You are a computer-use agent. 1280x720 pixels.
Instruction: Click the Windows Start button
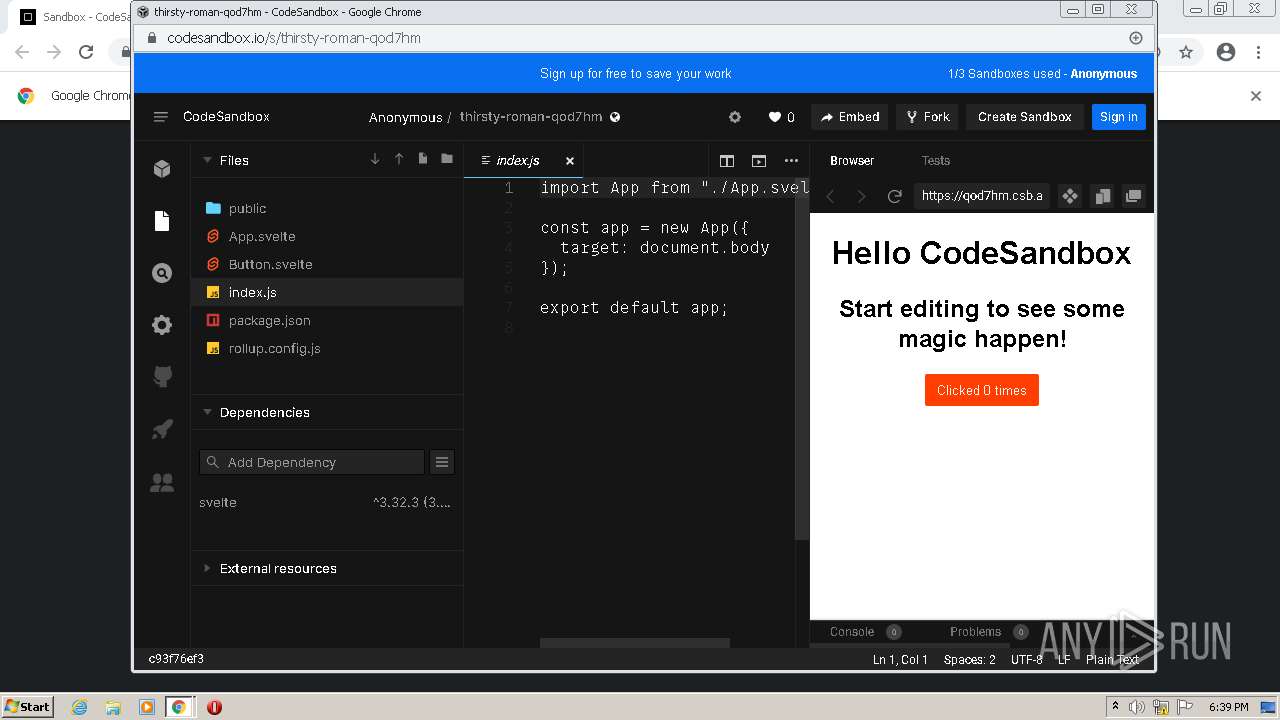point(27,707)
